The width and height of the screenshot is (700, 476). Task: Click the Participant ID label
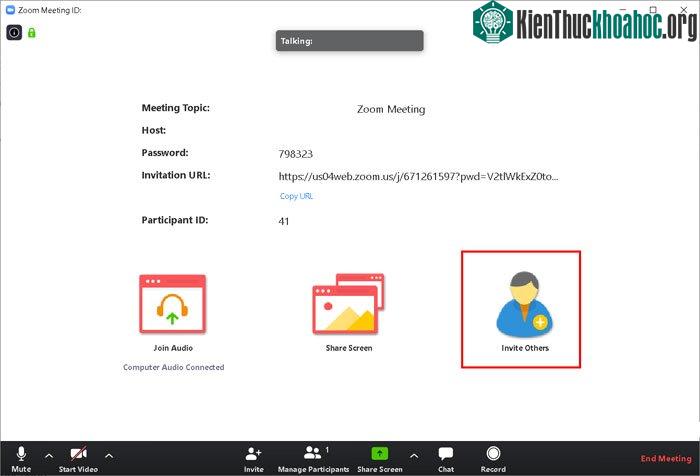point(175,220)
